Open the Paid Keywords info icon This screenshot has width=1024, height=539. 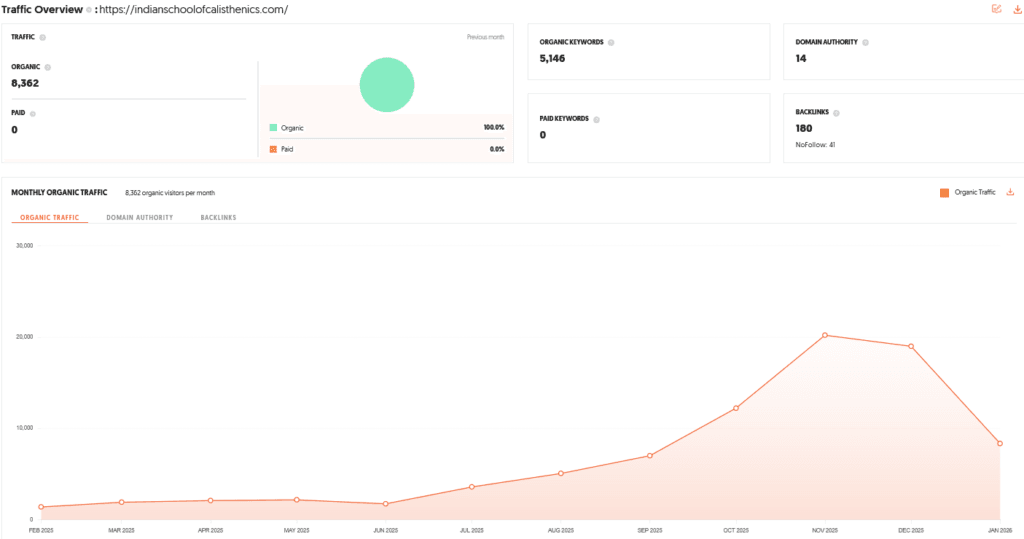[597, 119]
